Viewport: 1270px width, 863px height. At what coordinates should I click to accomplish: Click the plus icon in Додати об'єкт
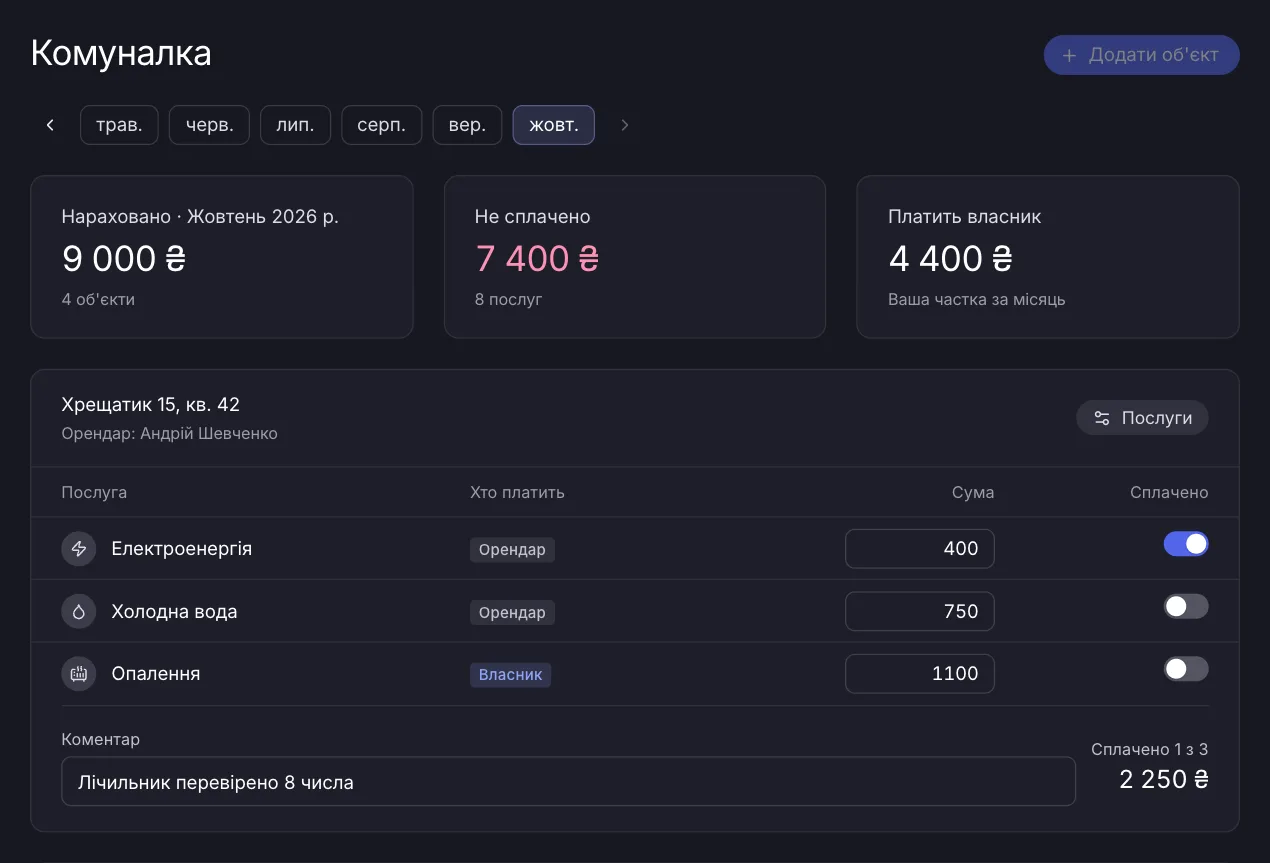pyautogui.click(x=1070, y=55)
